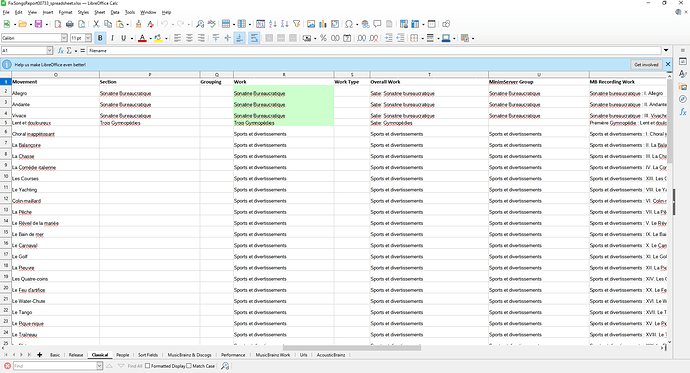Open the font name dropdown
Image resolution: width=690 pixels, height=373 pixels.
(x=64, y=38)
